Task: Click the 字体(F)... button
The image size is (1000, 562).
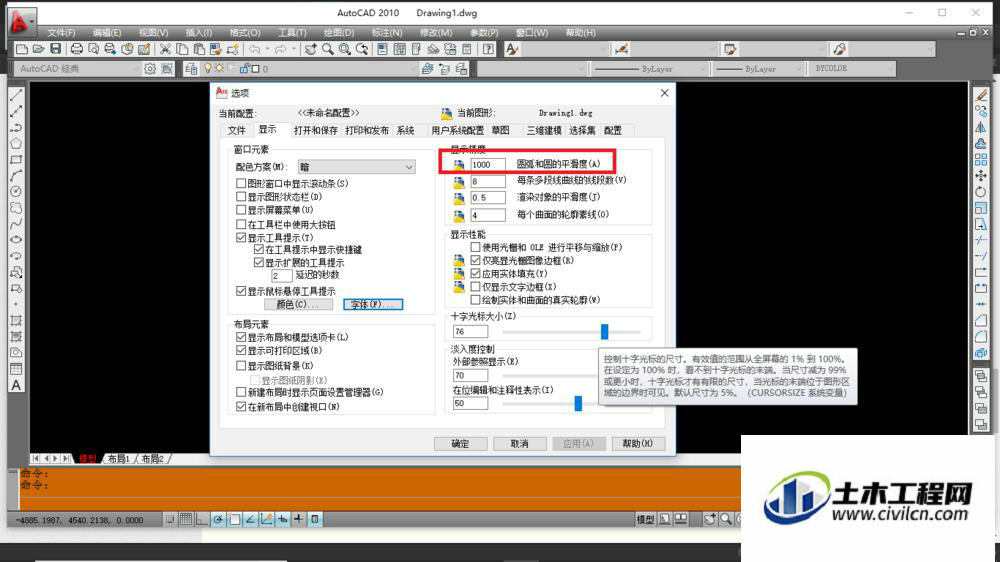Action: [373, 304]
